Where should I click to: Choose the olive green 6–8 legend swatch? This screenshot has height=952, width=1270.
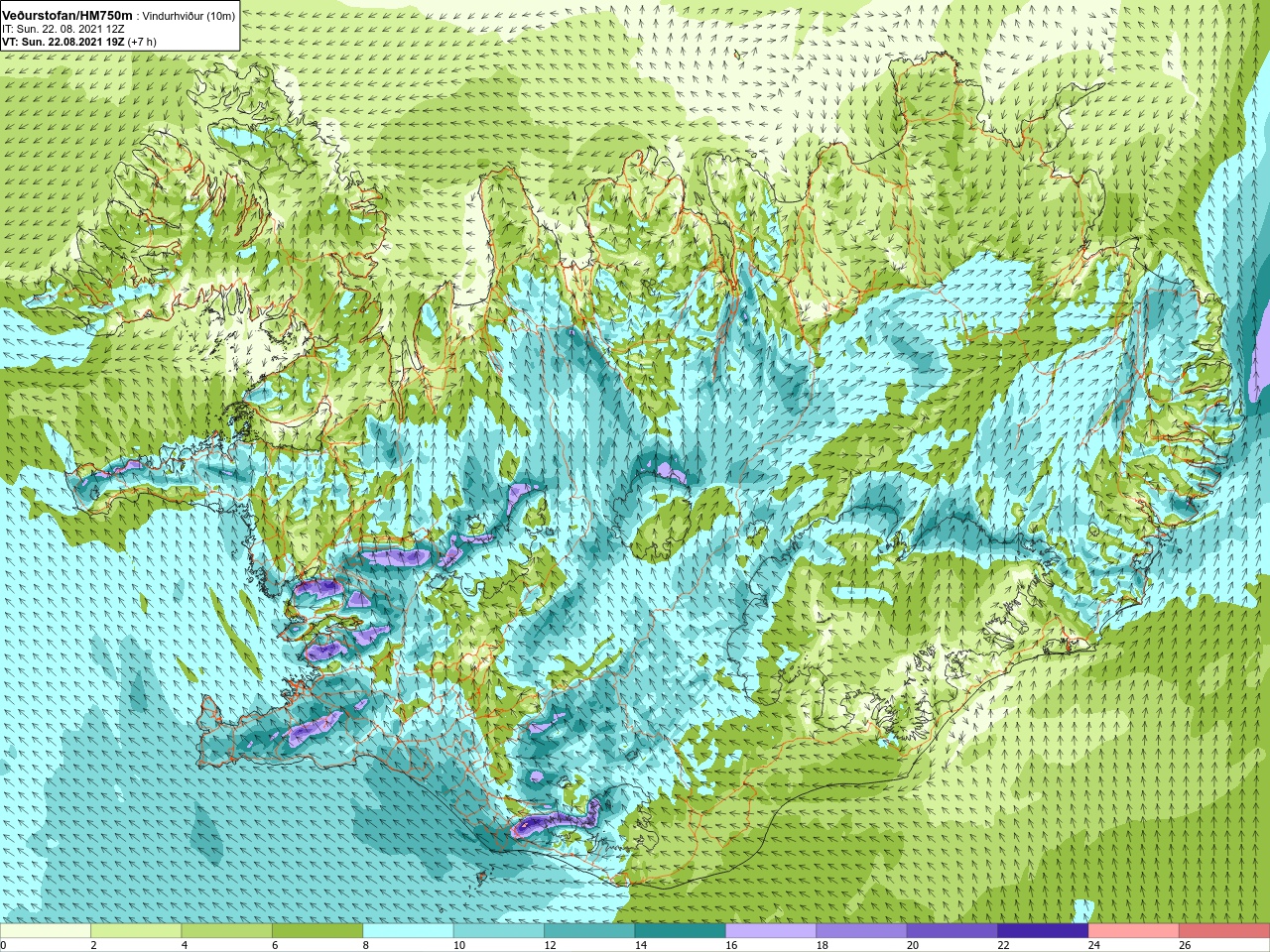coord(317,931)
